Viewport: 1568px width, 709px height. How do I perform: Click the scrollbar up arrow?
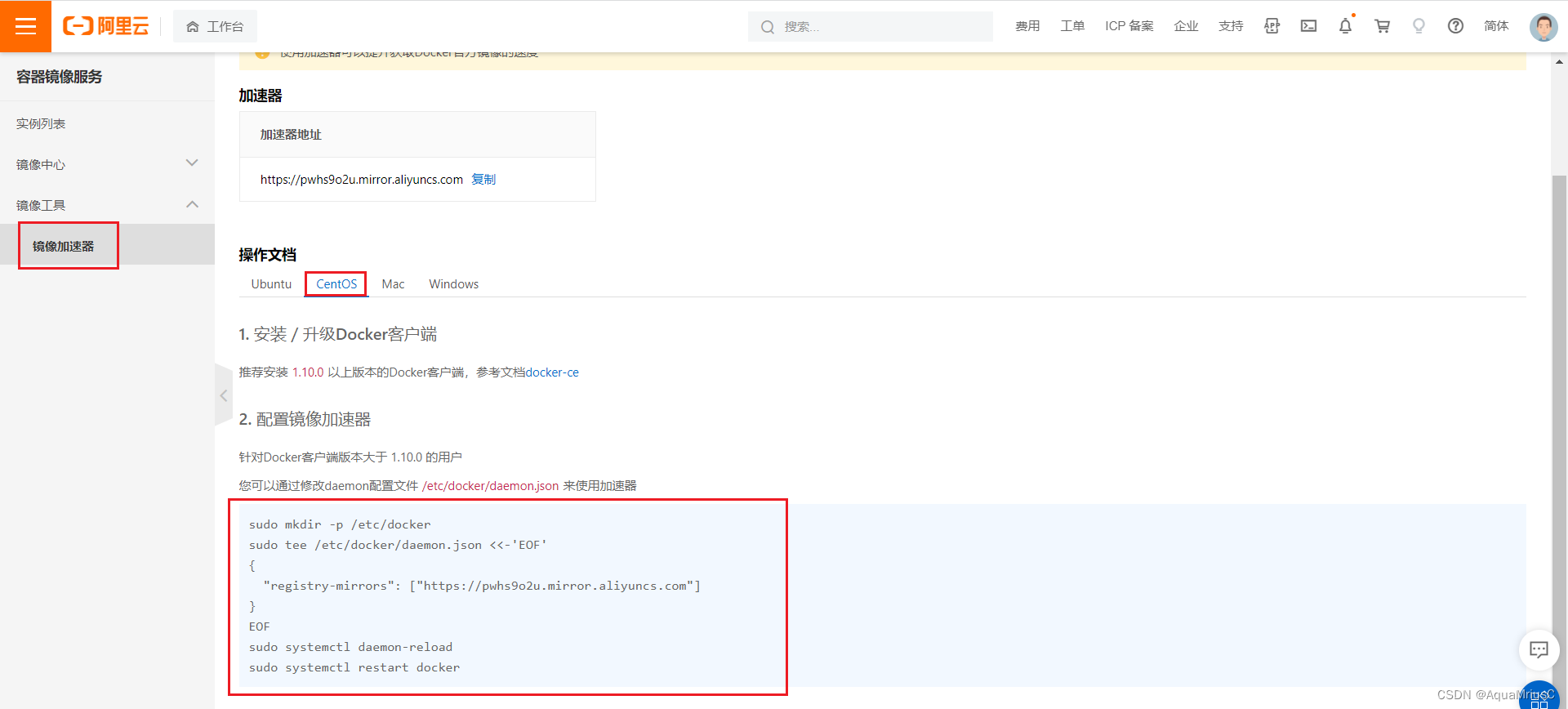(x=1559, y=61)
